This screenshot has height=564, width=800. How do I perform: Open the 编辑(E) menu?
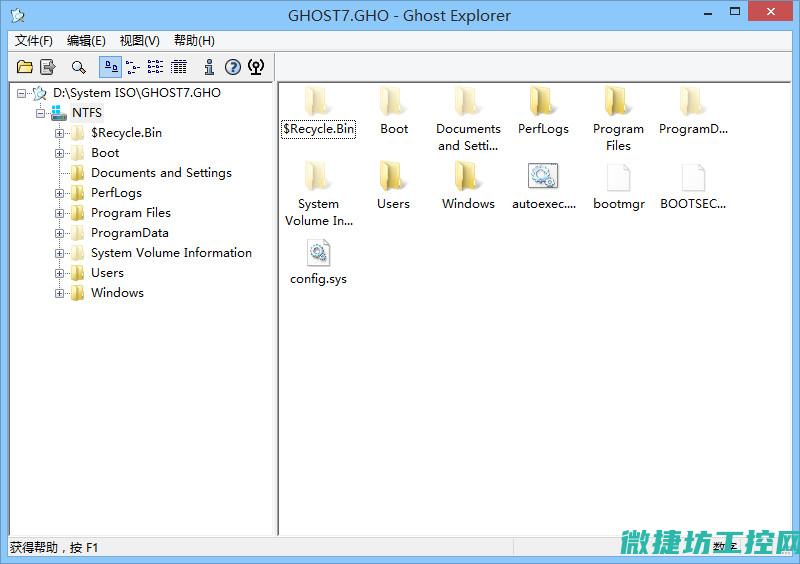click(86, 40)
